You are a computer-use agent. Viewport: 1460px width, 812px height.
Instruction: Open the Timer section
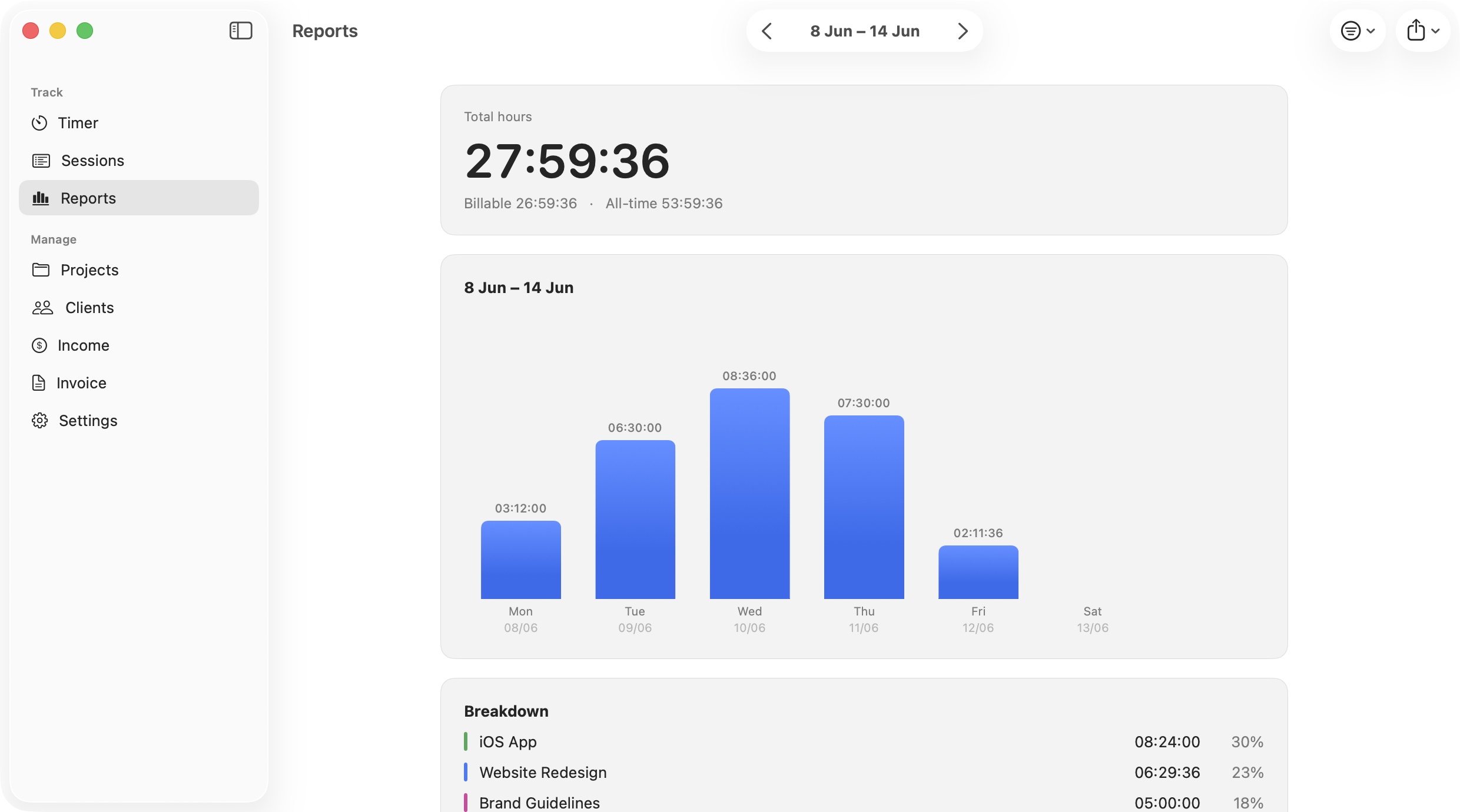(x=139, y=123)
